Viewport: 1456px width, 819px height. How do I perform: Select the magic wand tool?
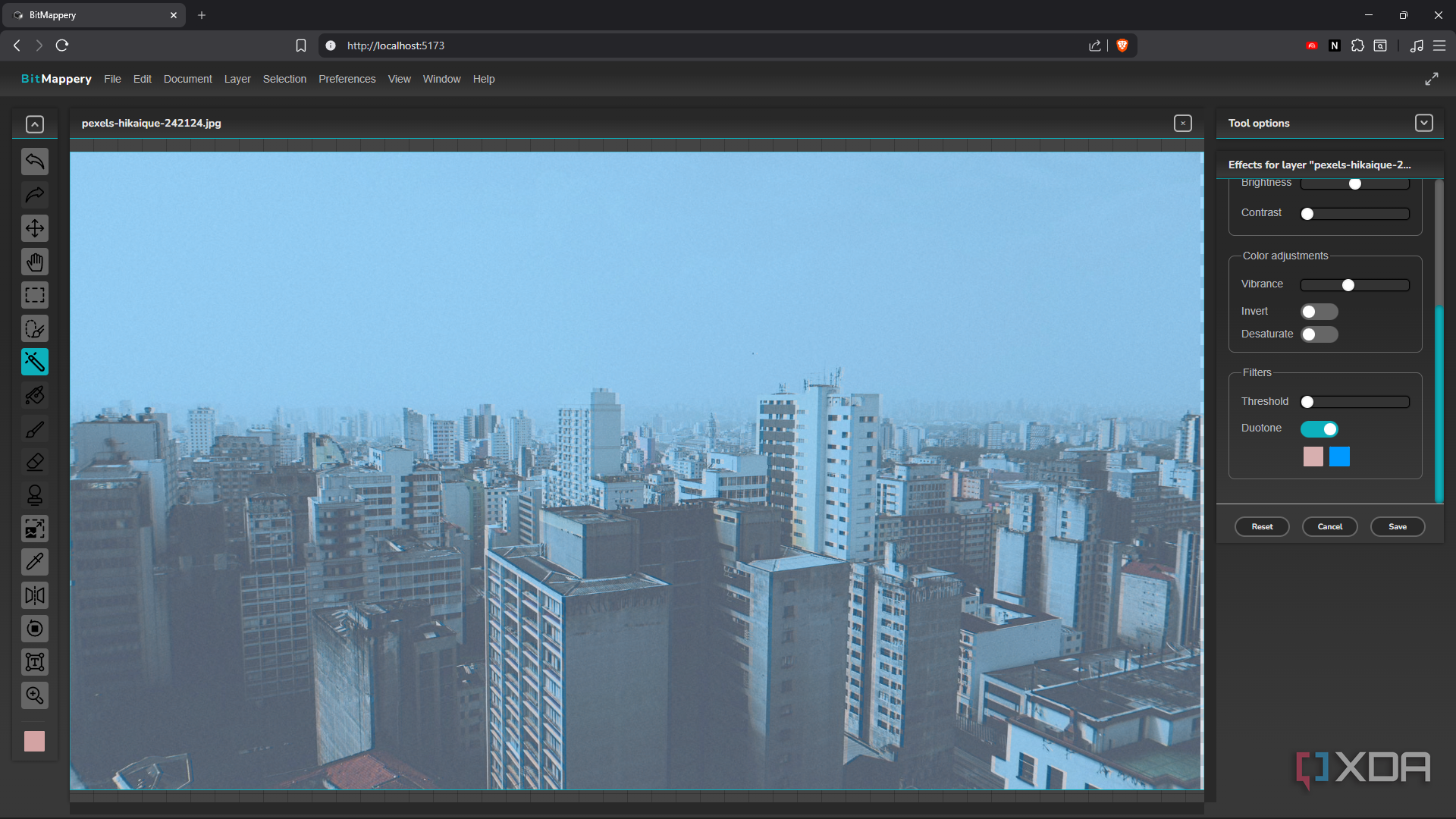[x=35, y=362]
